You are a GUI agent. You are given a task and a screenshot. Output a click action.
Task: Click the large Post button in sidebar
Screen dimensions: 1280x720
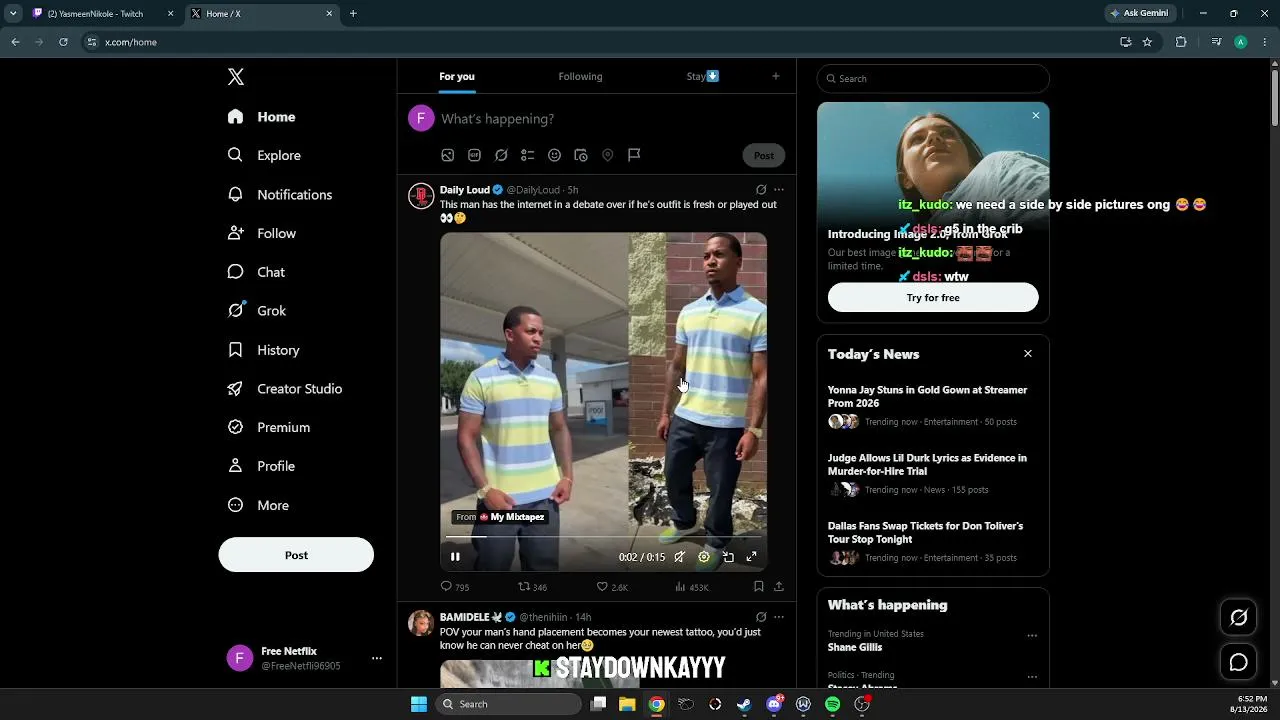click(296, 555)
